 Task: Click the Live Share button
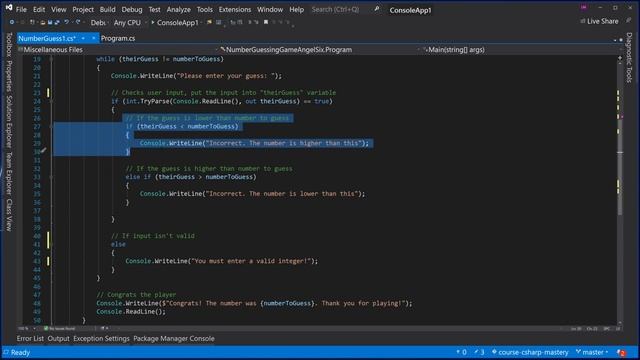point(599,21)
